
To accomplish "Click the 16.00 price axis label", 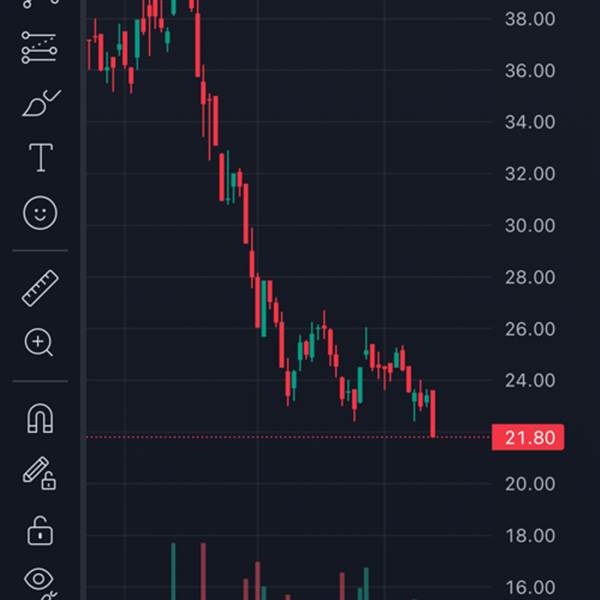I will point(530,587).
